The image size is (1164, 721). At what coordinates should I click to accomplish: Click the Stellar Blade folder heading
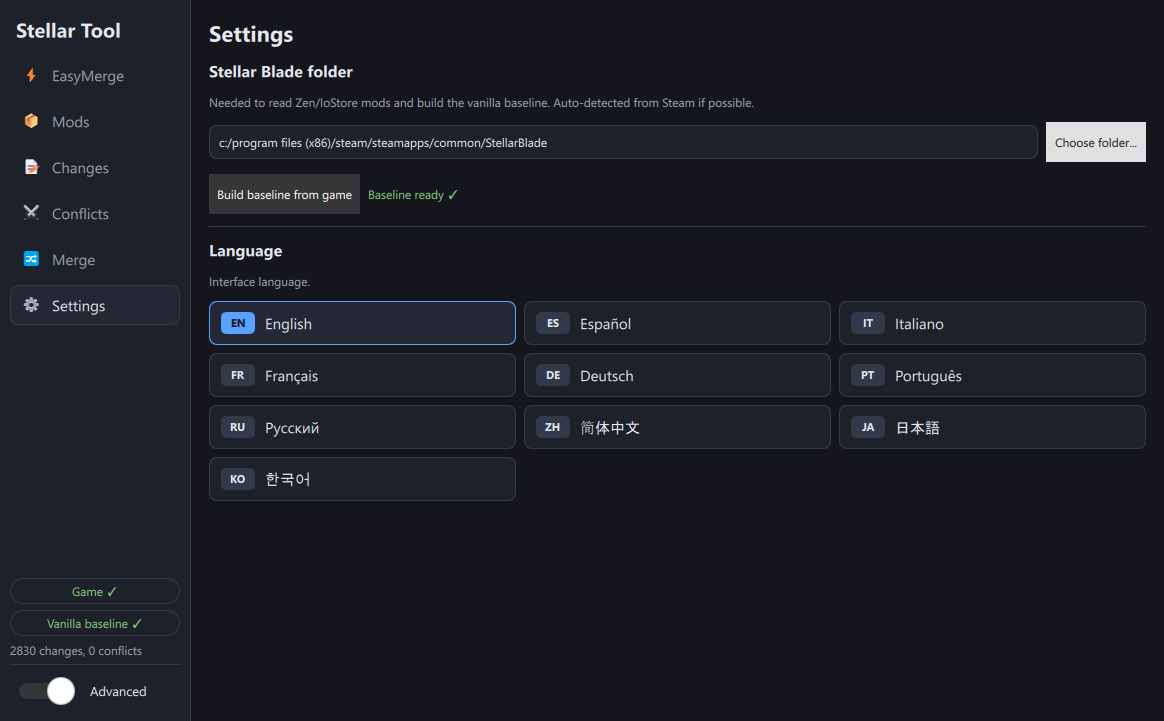[x=281, y=71]
